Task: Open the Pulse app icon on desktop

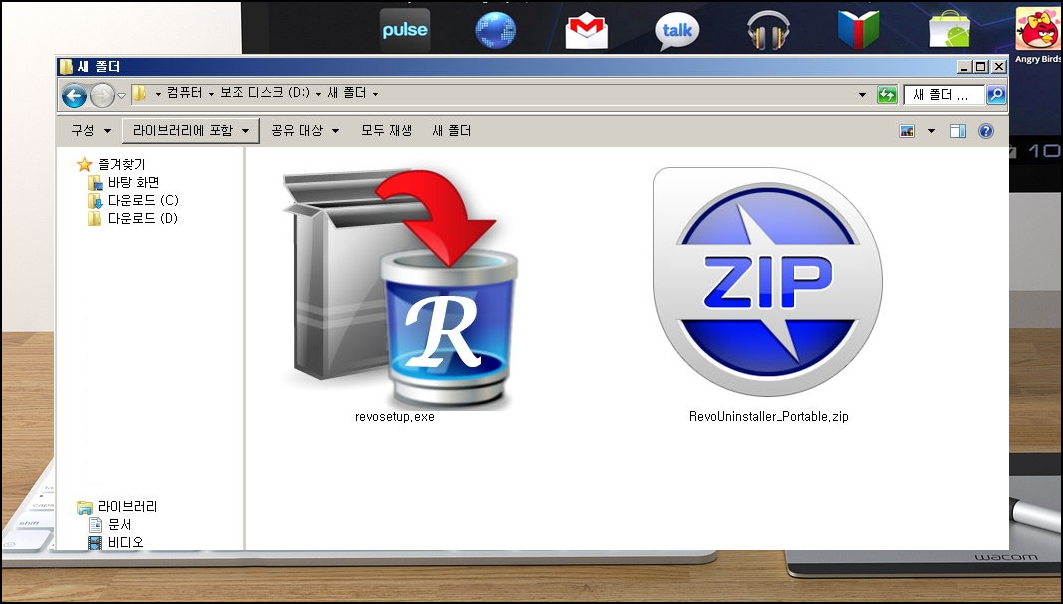Action: (405, 30)
